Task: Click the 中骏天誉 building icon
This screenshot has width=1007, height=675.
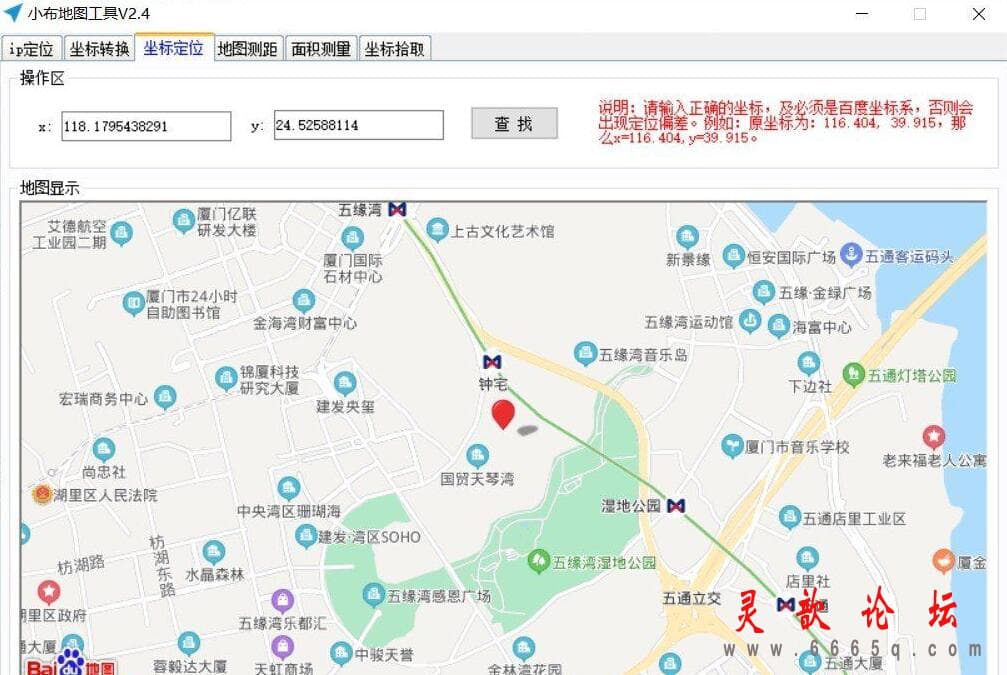Action: (x=341, y=653)
